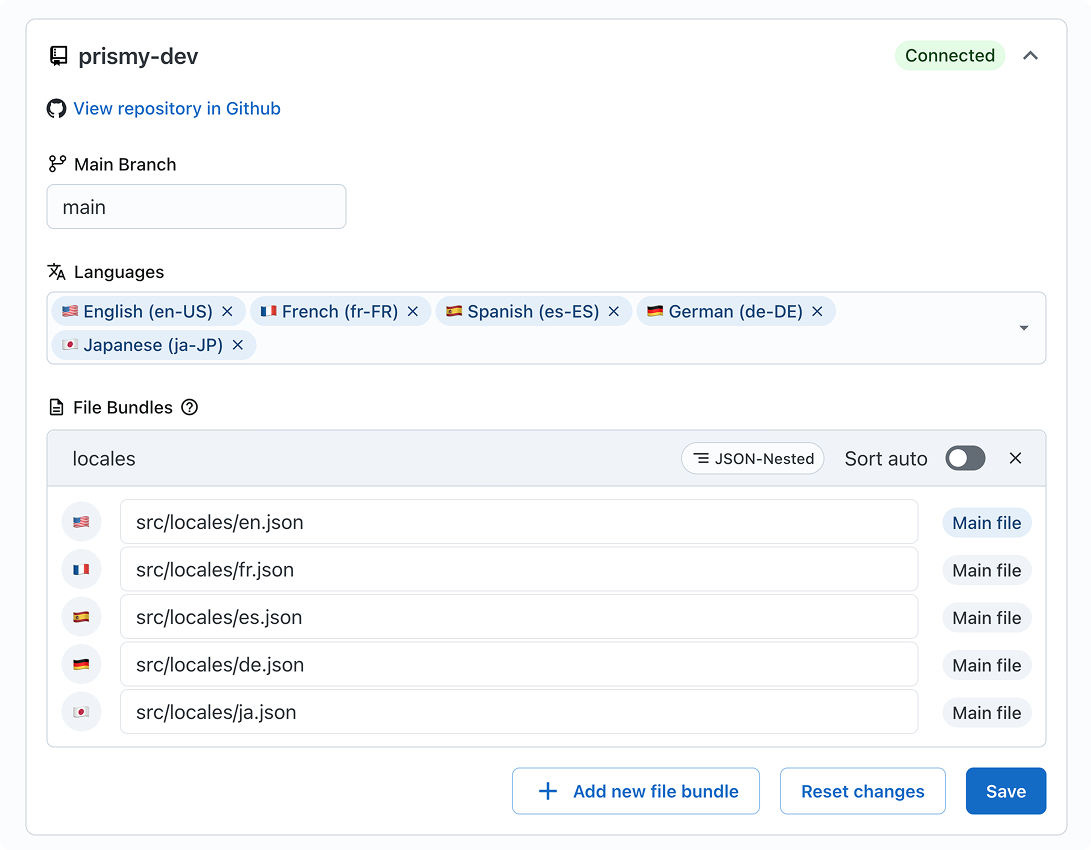Click the File Bundles document icon
Image resolution: width=1091 pixels, height=850 pixels.
pyautogui.click(x=56, y=407)
